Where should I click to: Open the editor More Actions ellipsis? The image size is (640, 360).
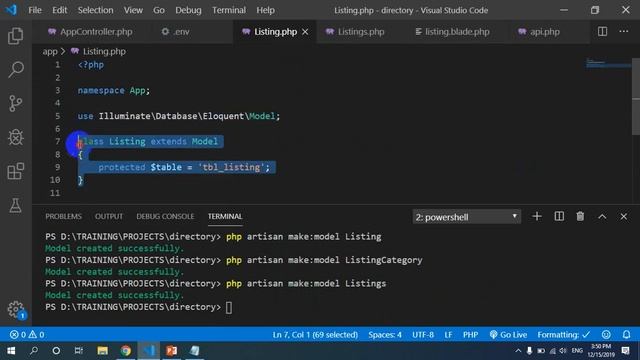click(x=624, y=31)
